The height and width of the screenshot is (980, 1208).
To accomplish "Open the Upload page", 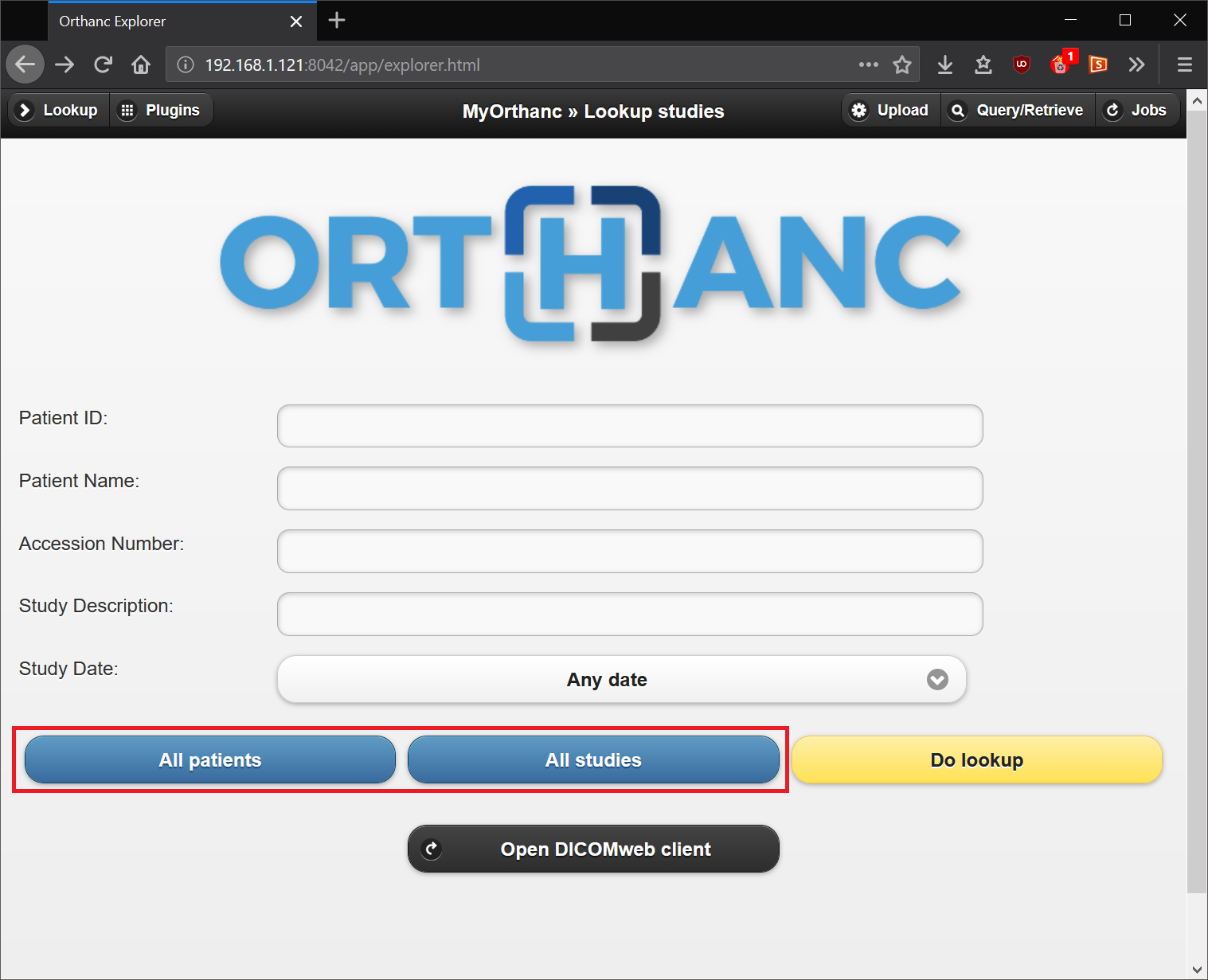I will (x=891, y=110).
